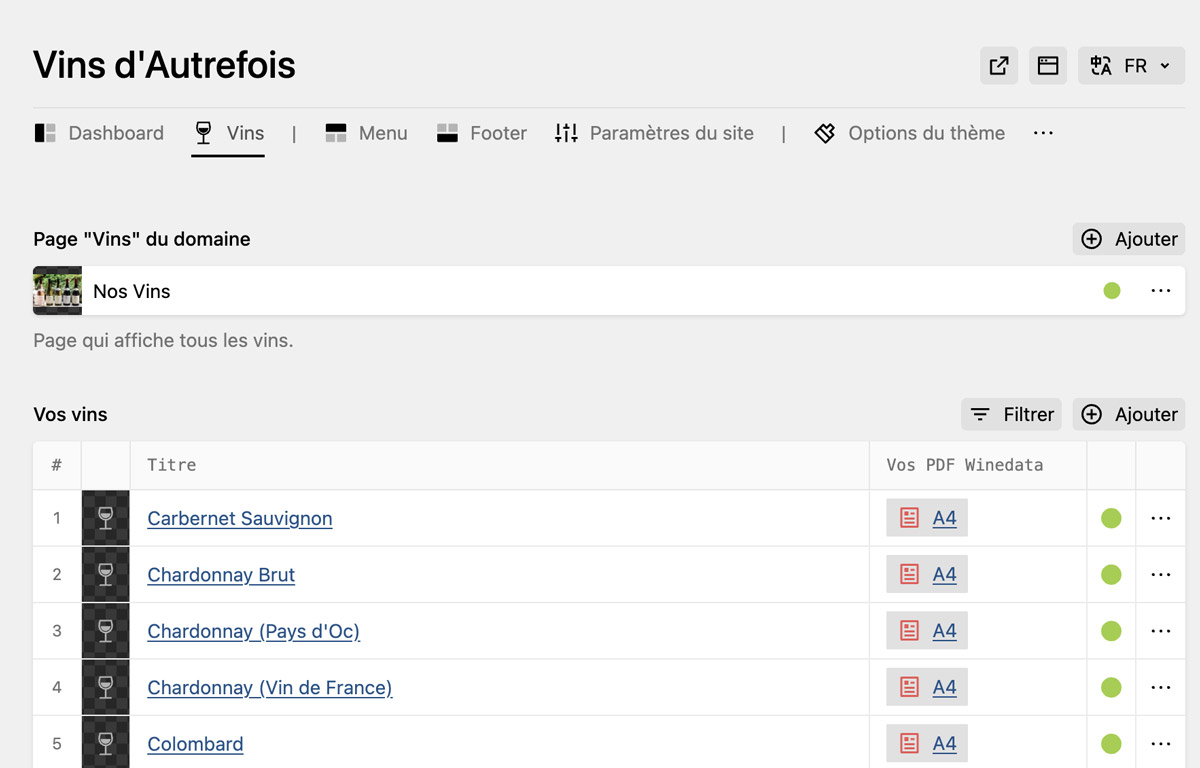
Task: Click the Filtrer button above wine table
Action: (1011, 414)
